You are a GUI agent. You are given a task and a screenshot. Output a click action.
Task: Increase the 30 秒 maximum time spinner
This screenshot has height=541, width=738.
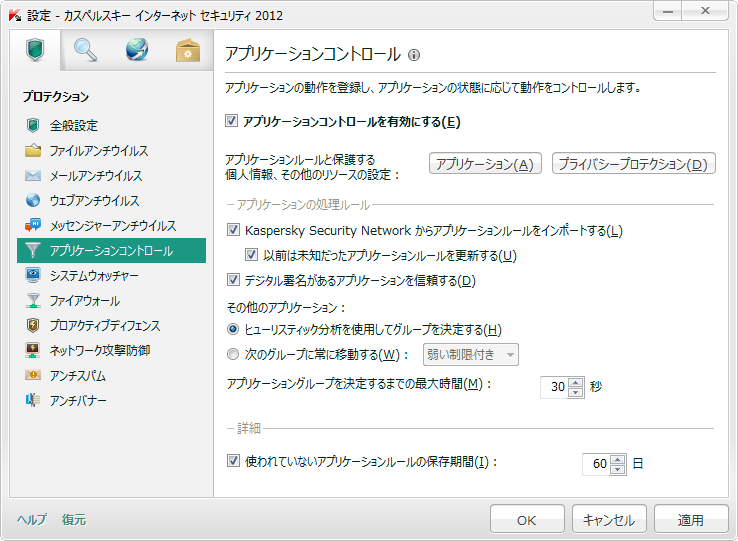coord(576,382)
